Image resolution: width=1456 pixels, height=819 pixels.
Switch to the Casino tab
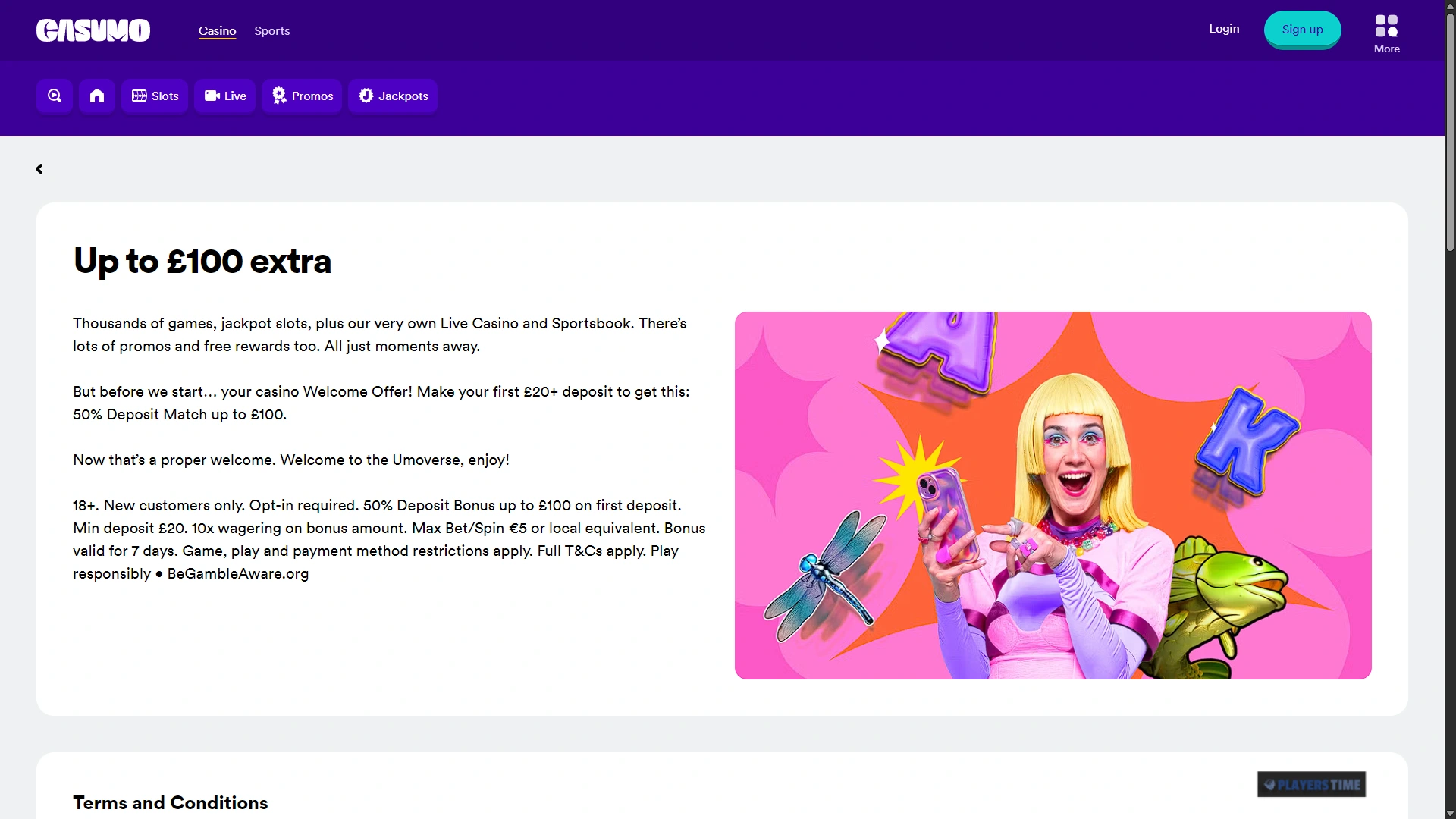coord(218,31)
